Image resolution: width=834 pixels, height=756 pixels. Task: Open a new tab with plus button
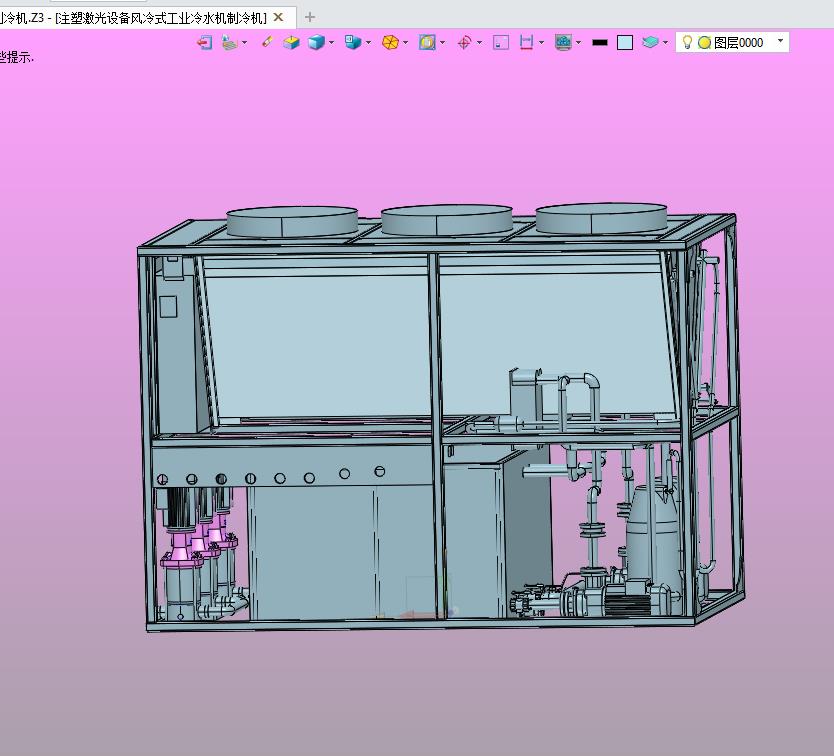pos(310,18)
